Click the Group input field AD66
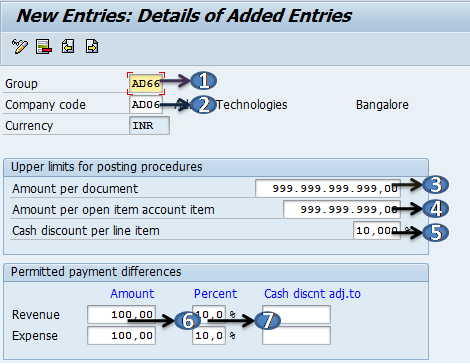 click(x=146, y=83)
